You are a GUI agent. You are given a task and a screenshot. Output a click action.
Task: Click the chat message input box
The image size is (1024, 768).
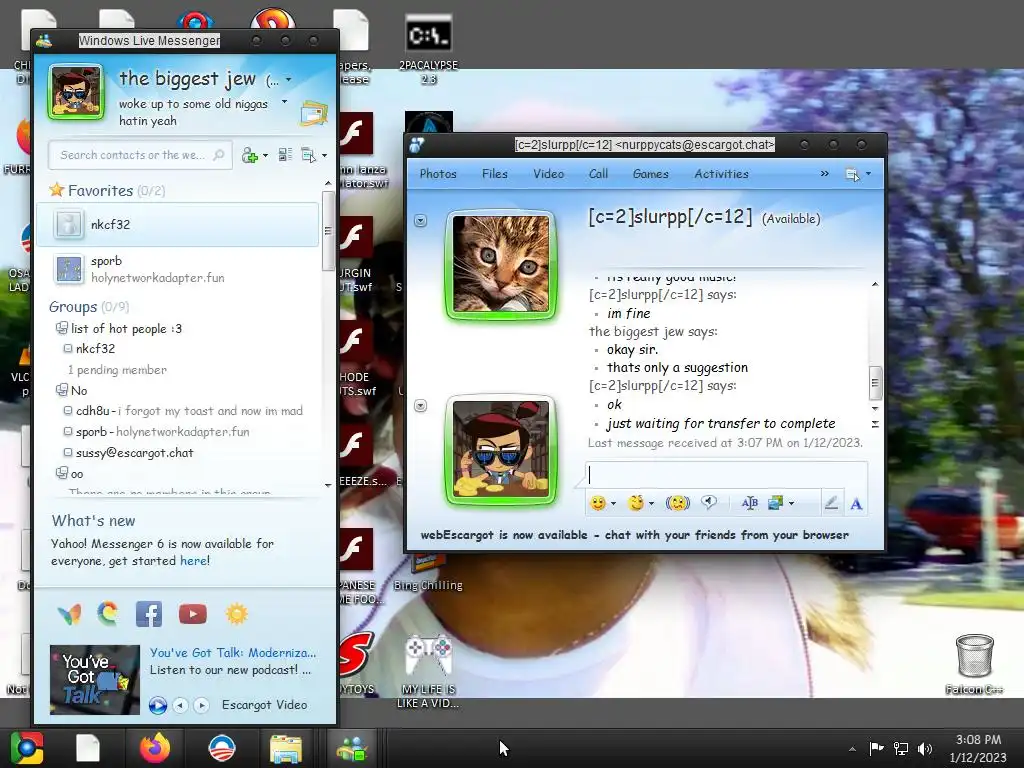(727, 474)
